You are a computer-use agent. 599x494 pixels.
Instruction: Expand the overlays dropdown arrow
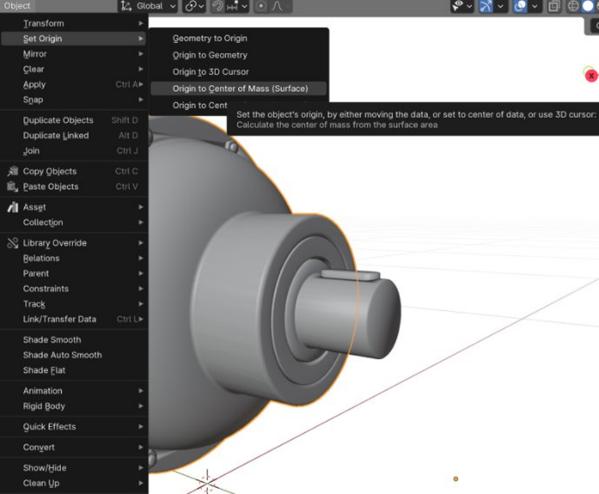point(535,6)
